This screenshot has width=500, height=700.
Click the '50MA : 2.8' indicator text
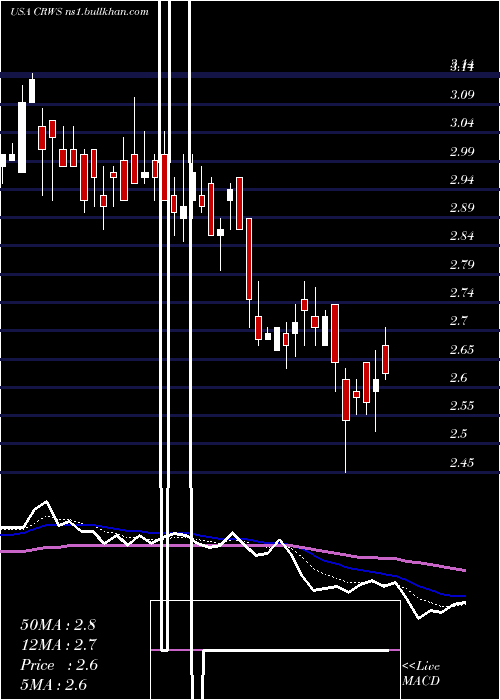click(58, 625)
